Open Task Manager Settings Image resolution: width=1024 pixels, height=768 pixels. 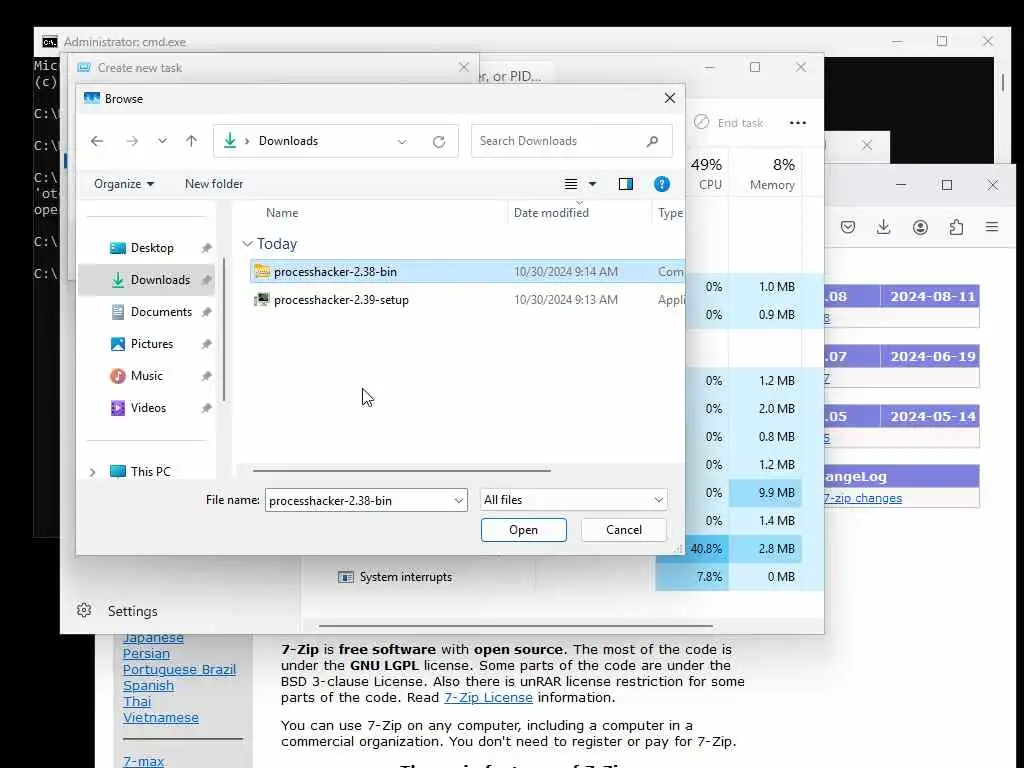pyautogui.click(x=118, y=611)
